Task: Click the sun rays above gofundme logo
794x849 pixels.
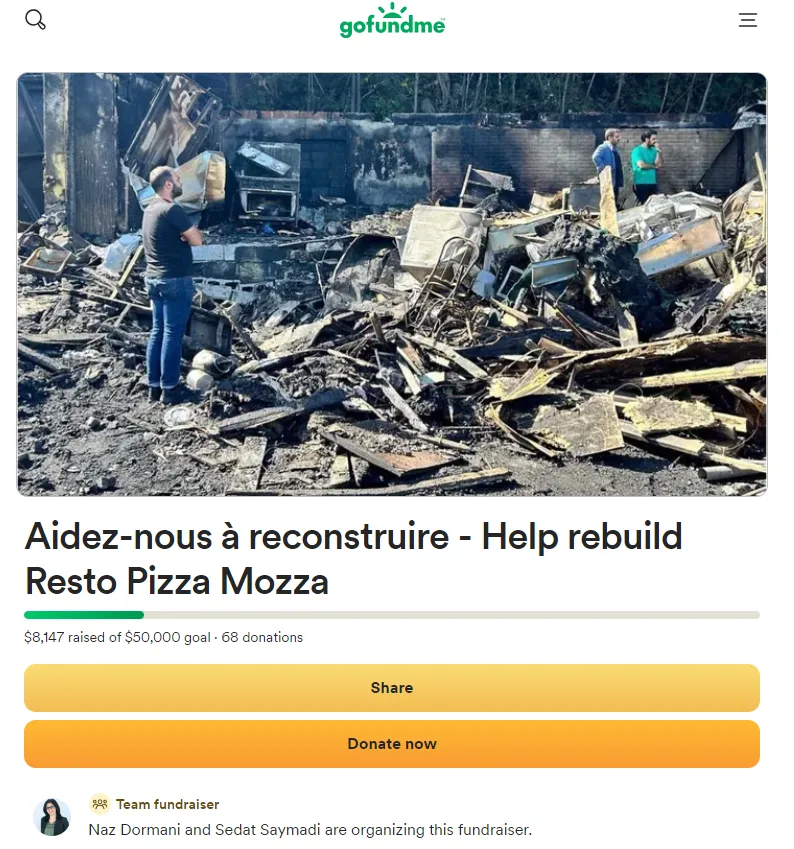Action: pyautogui.click(x=392, y=10)
